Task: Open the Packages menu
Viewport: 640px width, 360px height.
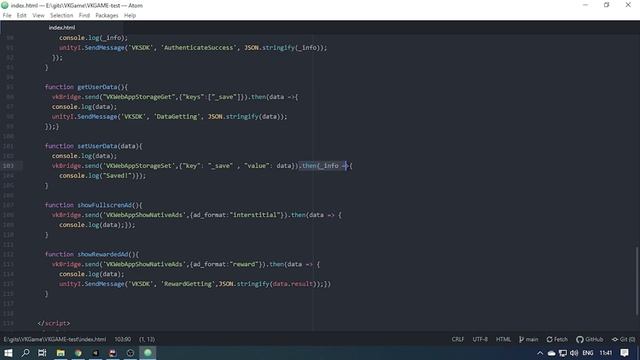Action: (107, 16)
